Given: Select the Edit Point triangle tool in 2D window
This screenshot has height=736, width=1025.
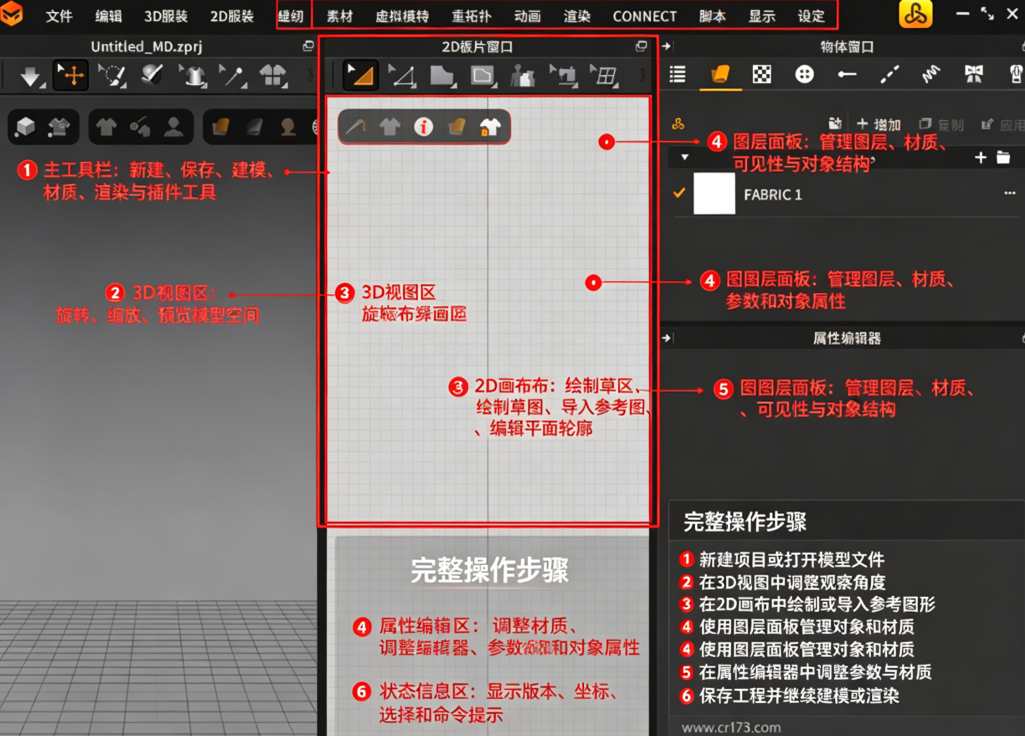Looking at the screenshot, I should tap(403, 76).
